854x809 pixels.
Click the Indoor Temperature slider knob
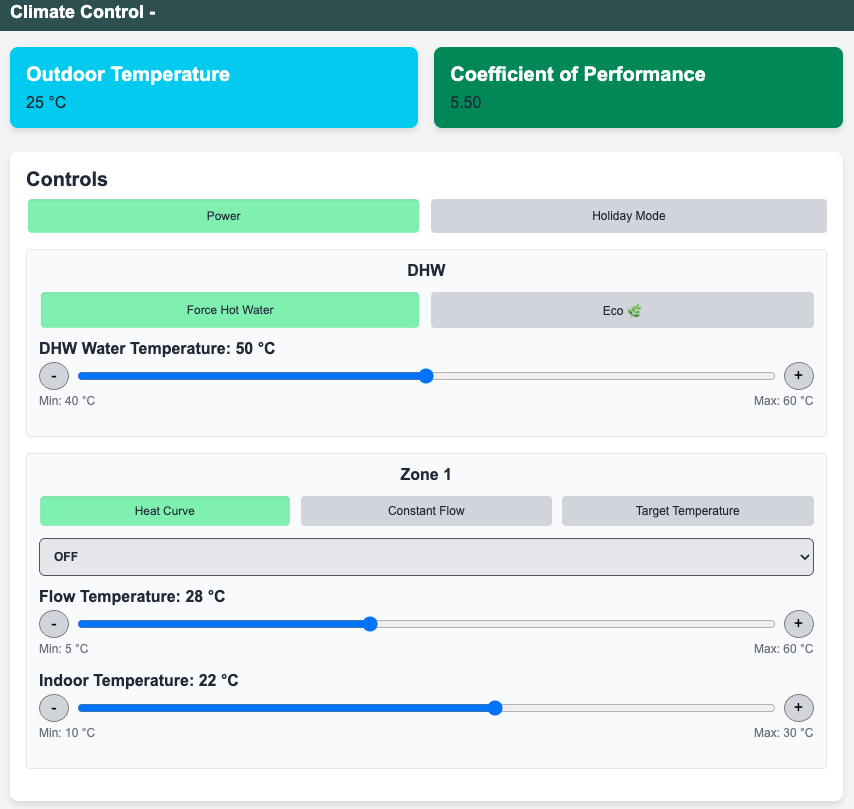tap(495, 708)
